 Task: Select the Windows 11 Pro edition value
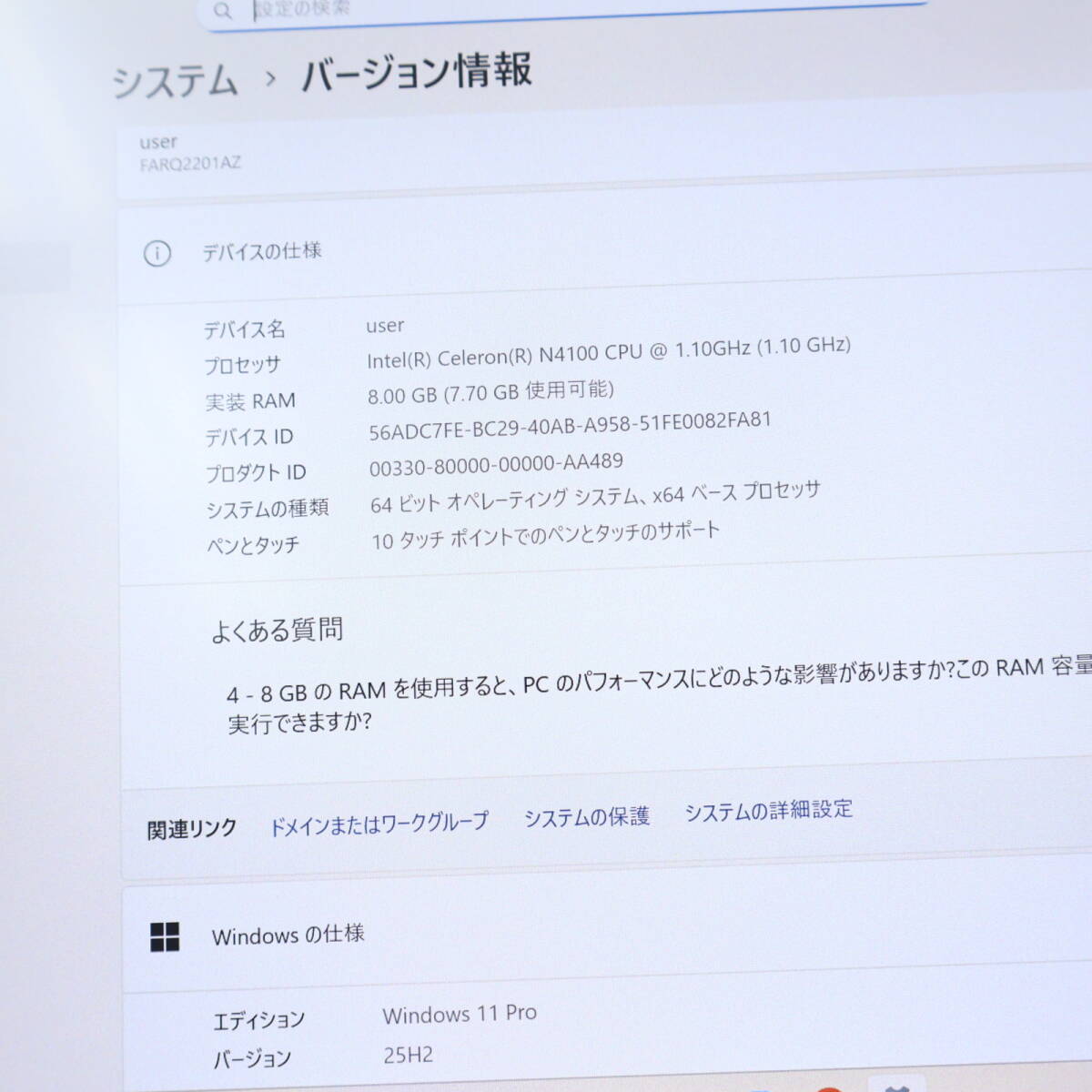(x=459, y=1015)
